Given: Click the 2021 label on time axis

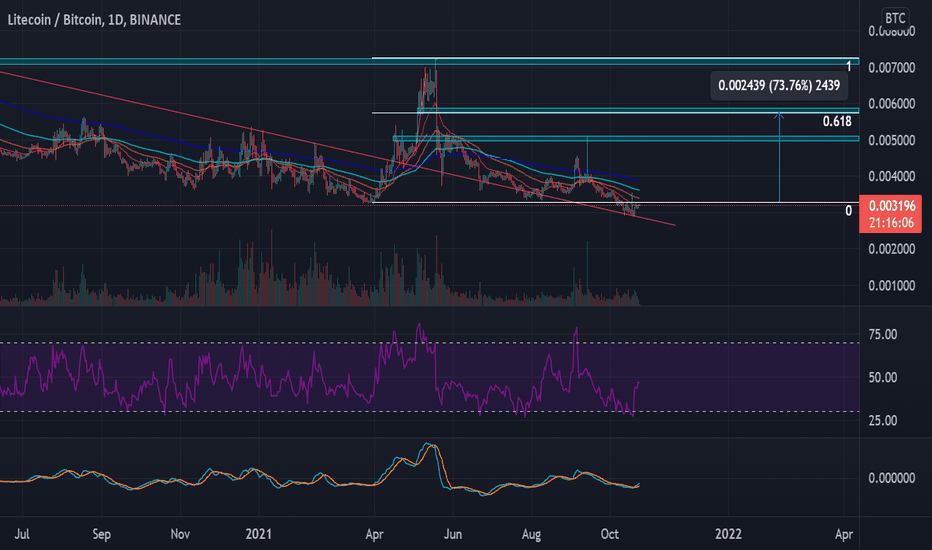Looking at the screenshot, I should (259, 534).
